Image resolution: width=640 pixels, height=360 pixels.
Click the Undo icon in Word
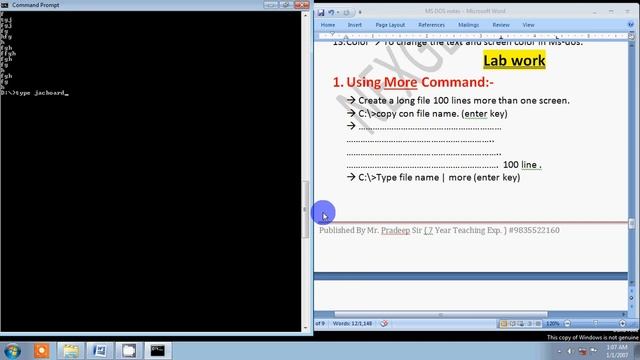331,13
